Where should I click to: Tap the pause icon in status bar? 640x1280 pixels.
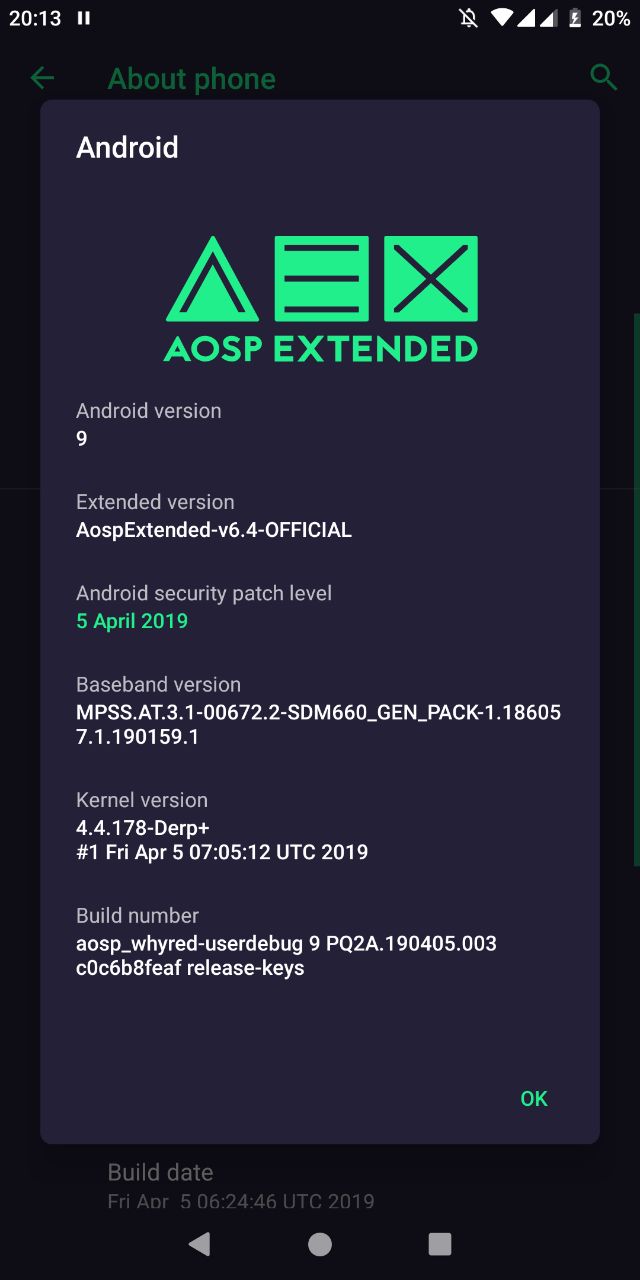tap(84, 18)
